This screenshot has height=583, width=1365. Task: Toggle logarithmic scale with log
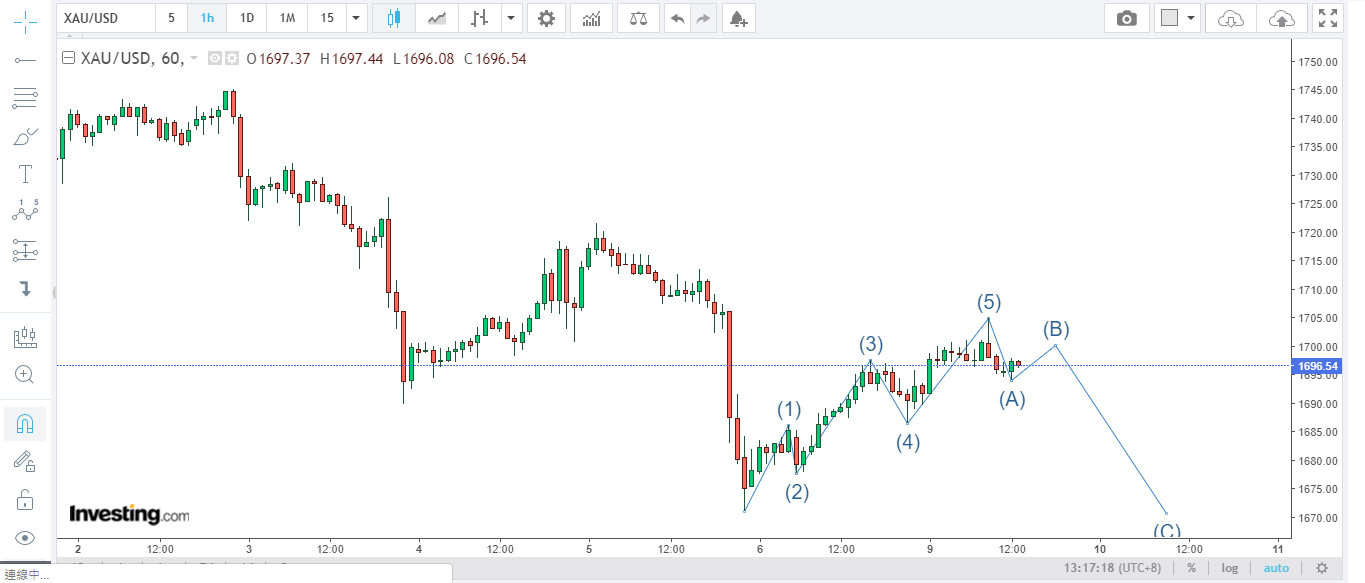coord(1229,568)
